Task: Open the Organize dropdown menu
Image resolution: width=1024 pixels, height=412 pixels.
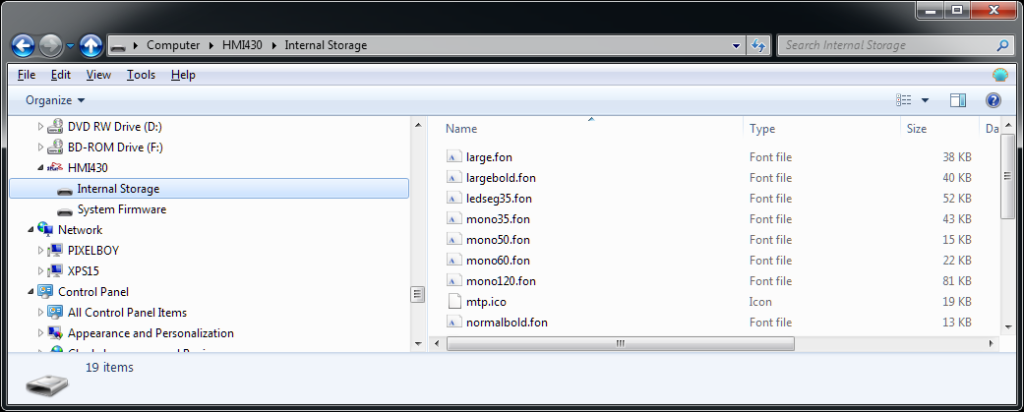Action: point(55,100)
